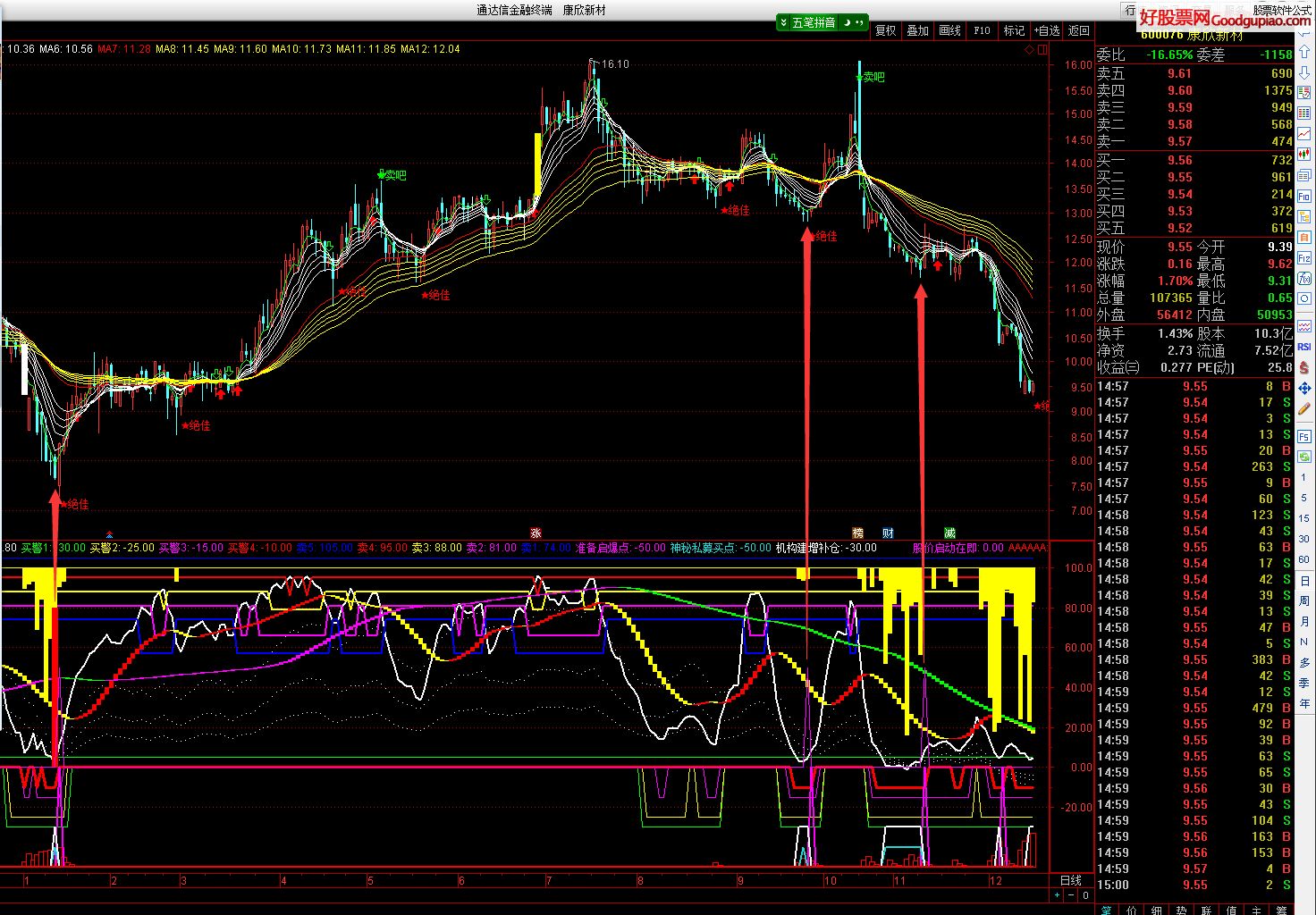Viewport: 1316px width, 915px height.
Task: Click the down arrow icon for next stock
Action: tap(1303, 72)
